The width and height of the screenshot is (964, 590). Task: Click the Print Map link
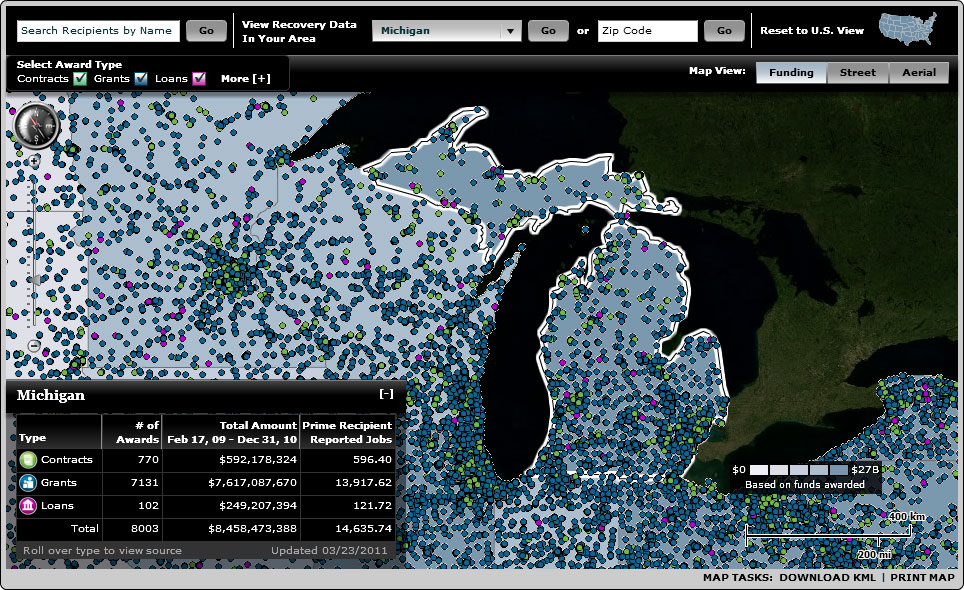click(x=922, y=578)
